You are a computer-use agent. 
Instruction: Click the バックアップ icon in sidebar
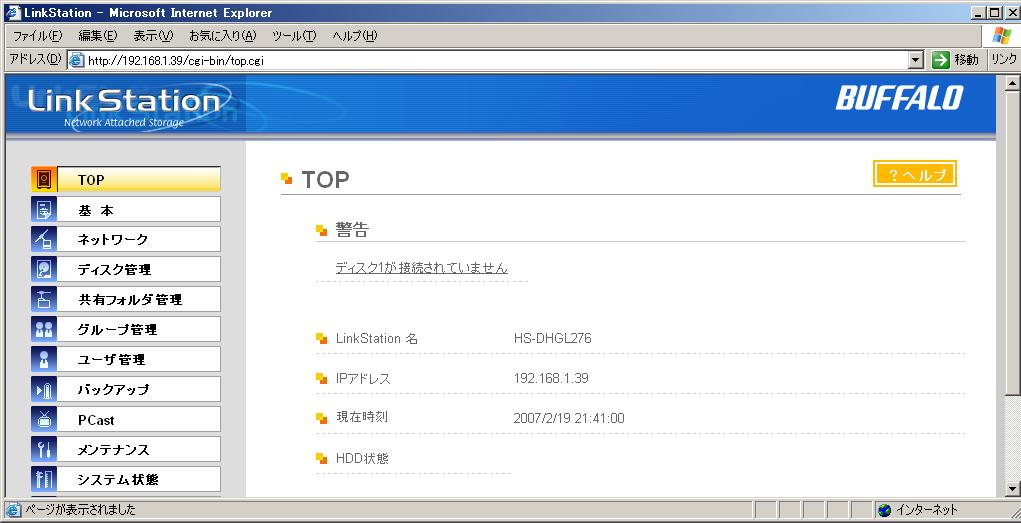44,389
